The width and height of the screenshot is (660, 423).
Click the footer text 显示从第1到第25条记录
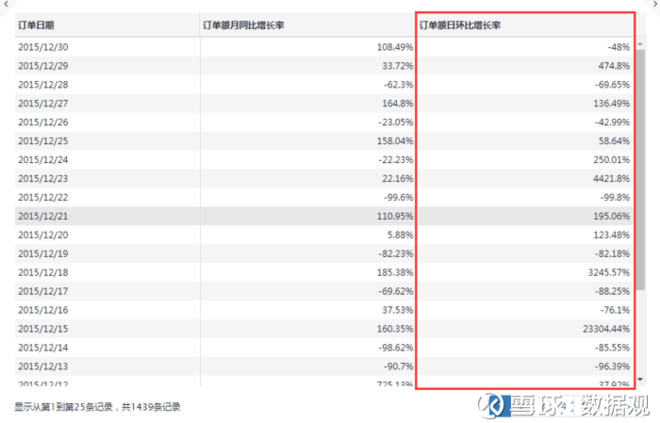pos(64,407)
